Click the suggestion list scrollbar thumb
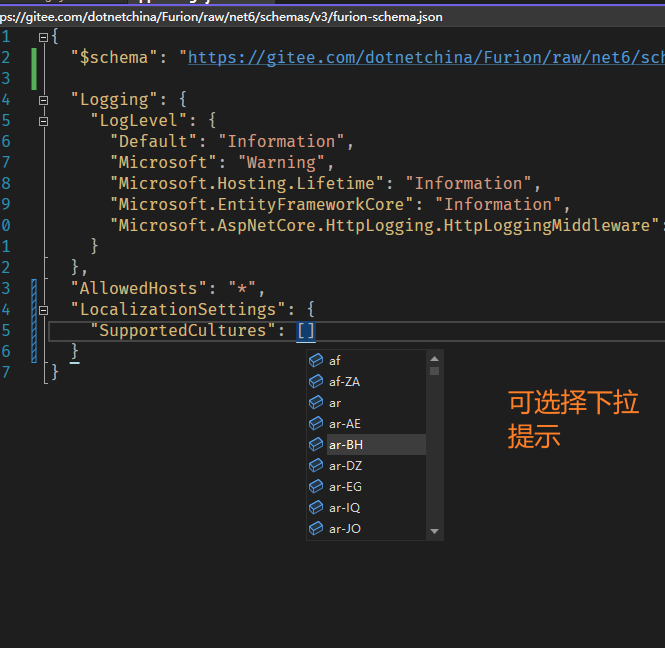Image resolution: width=665 pixels, height=648 pixels. 434,371
